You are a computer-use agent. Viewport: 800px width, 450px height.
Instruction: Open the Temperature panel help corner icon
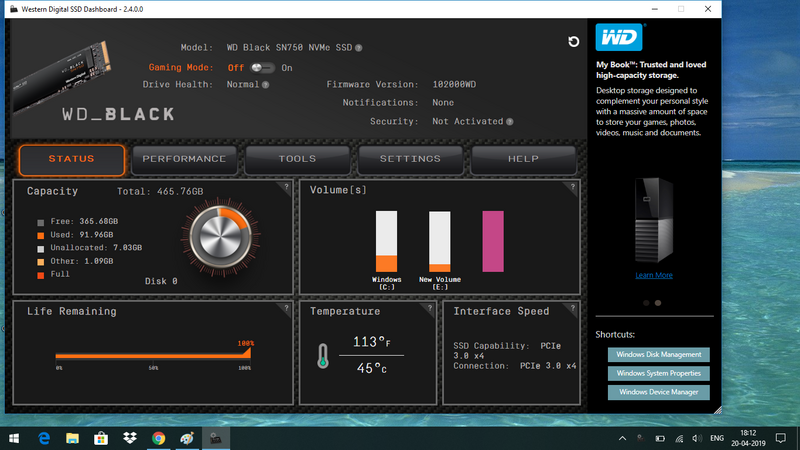coord(430,308)
